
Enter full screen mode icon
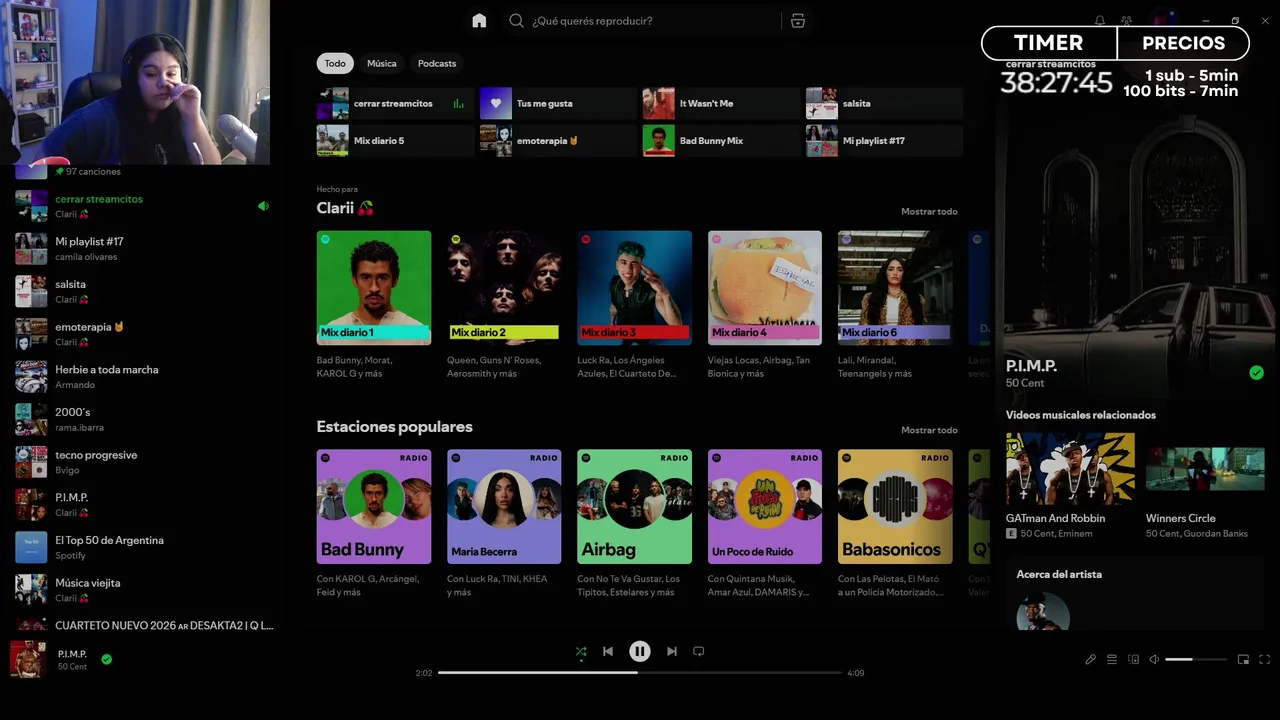click(x=1265, y=659)
